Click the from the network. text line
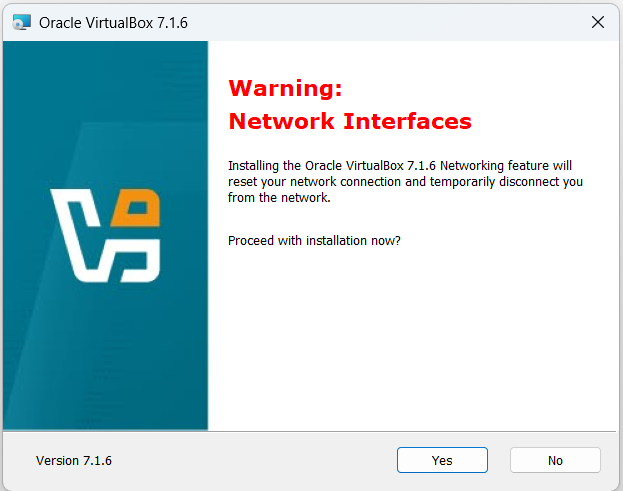The image size is (623, 491). 279,197
